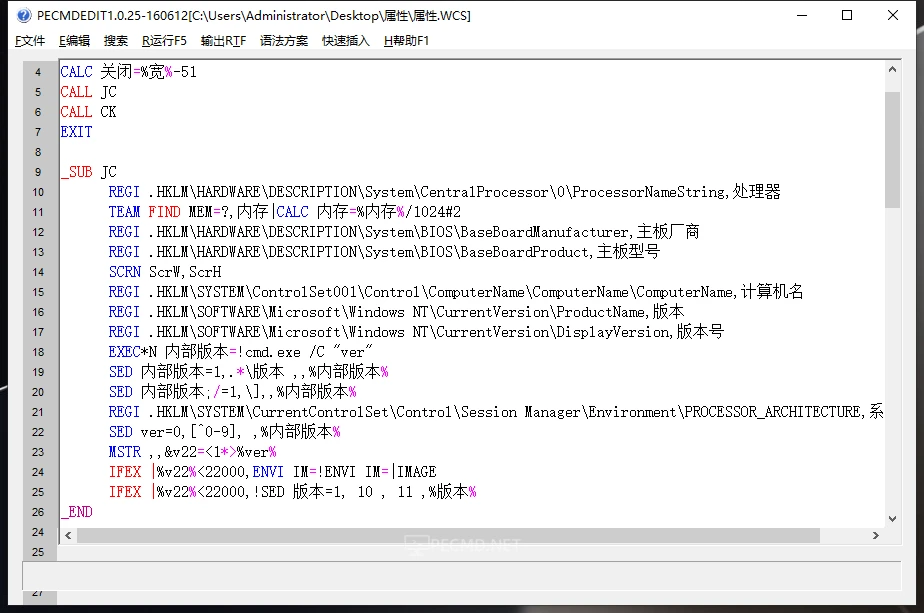Open the 搜索 menu
Viewport: 924px width, 613px height.
[x=116, y=41]
